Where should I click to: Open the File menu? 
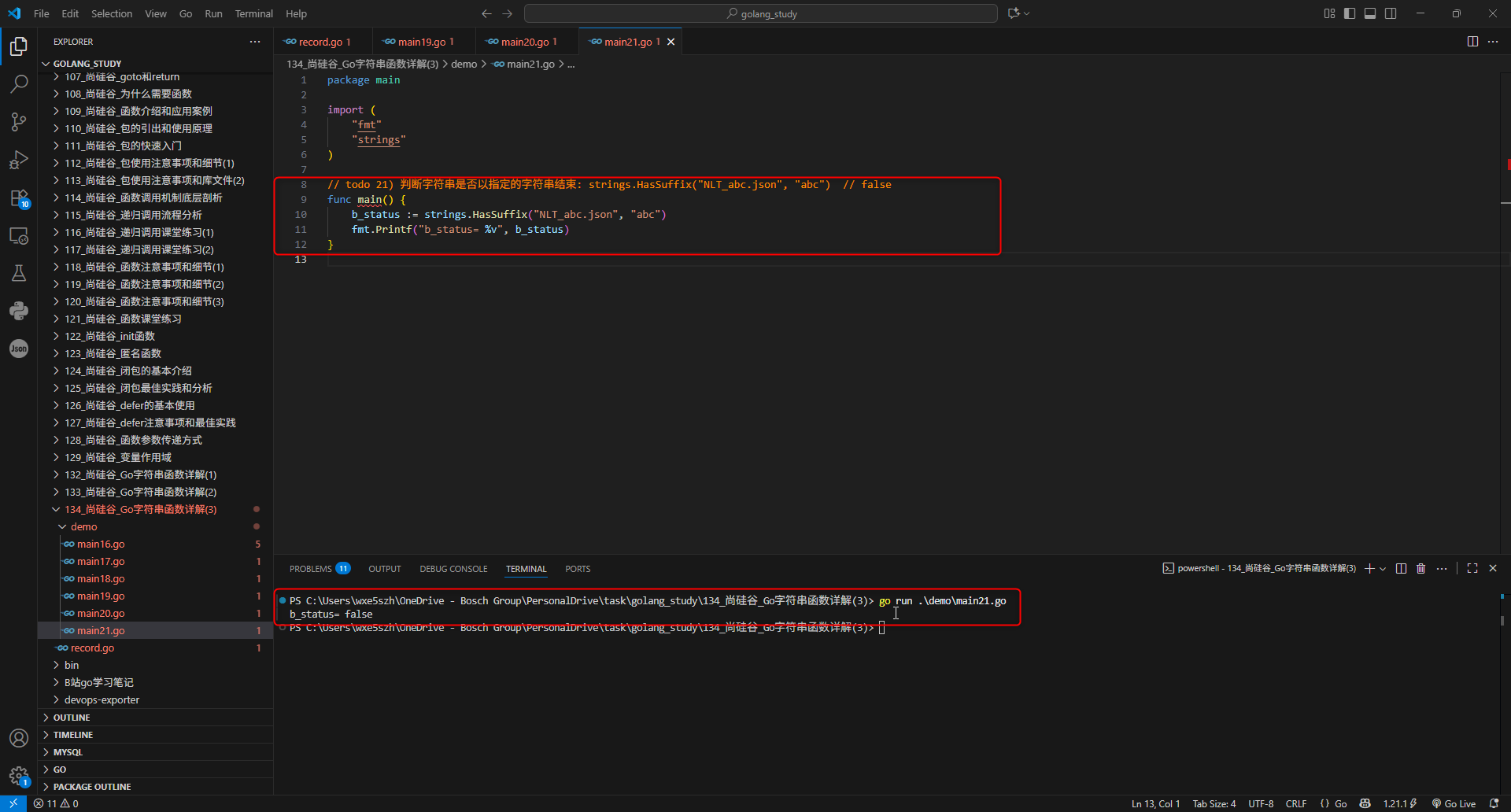coord(42,13)
